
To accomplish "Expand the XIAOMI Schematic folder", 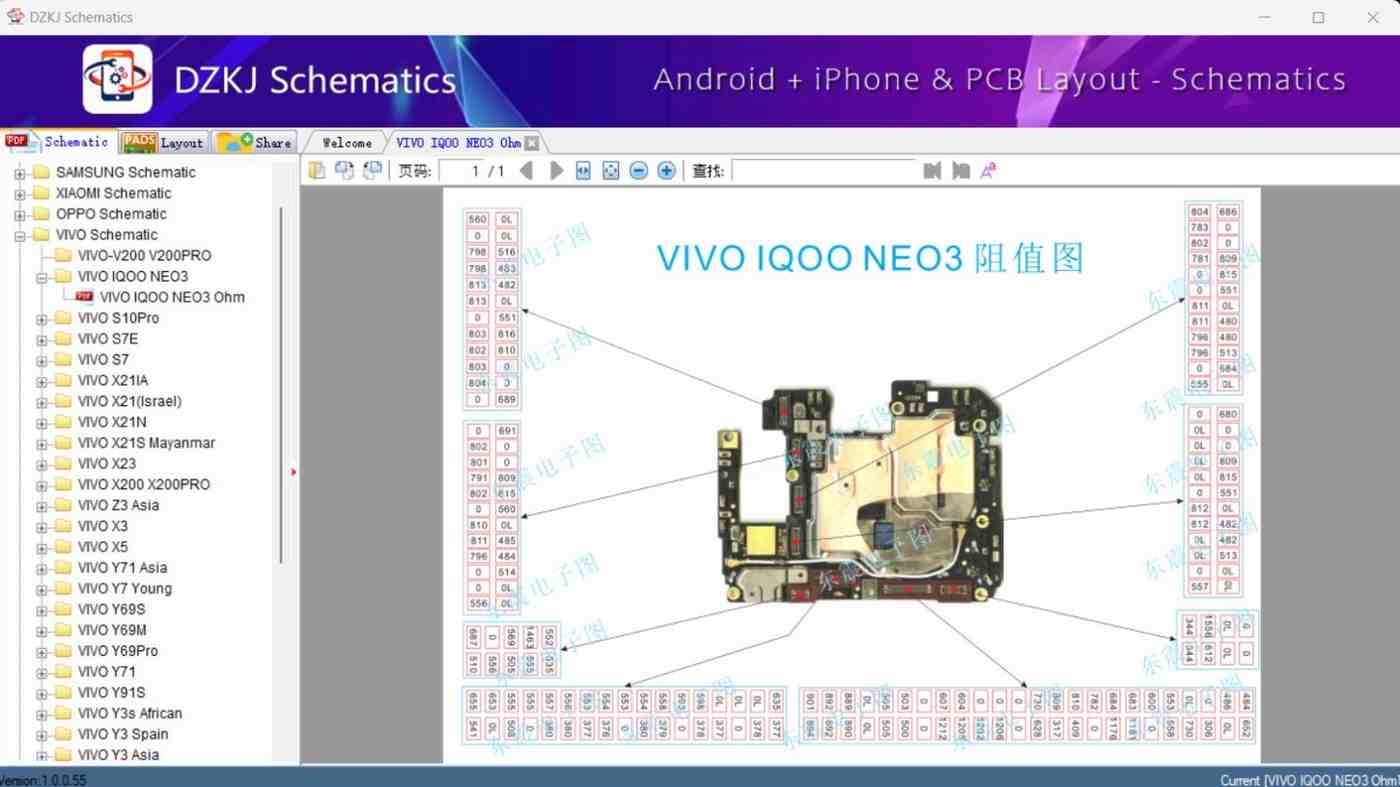I will pyautogui.click(x=20, y=194).
